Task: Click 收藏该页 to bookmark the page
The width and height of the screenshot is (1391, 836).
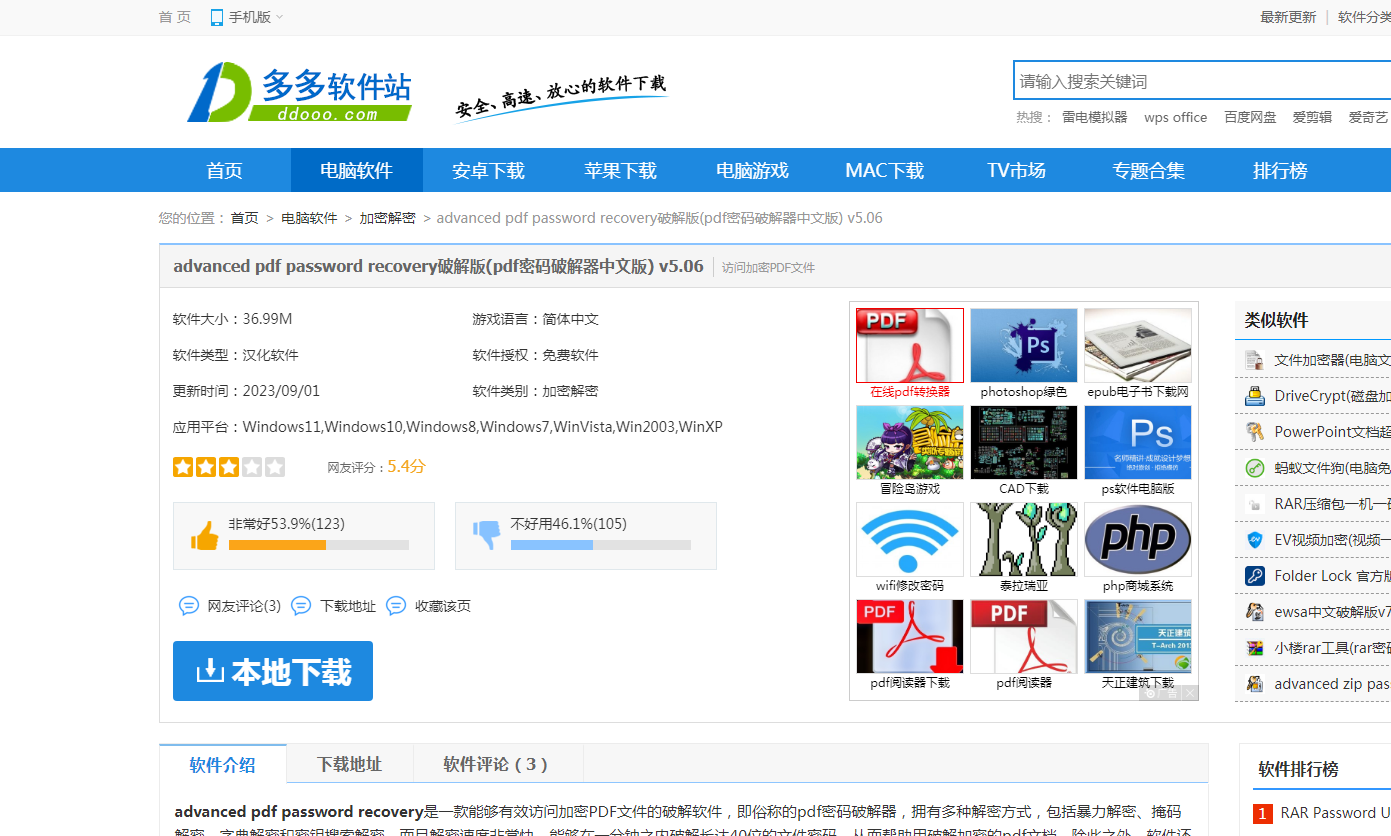Action: tap(429, 606)
